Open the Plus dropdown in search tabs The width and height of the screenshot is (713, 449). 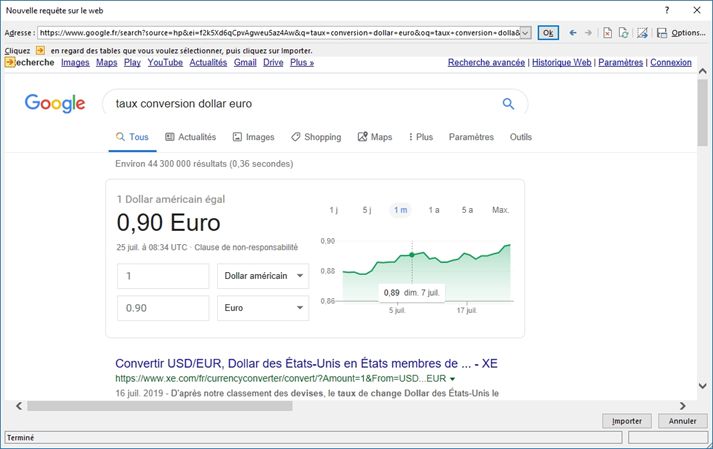coord(421,137)
